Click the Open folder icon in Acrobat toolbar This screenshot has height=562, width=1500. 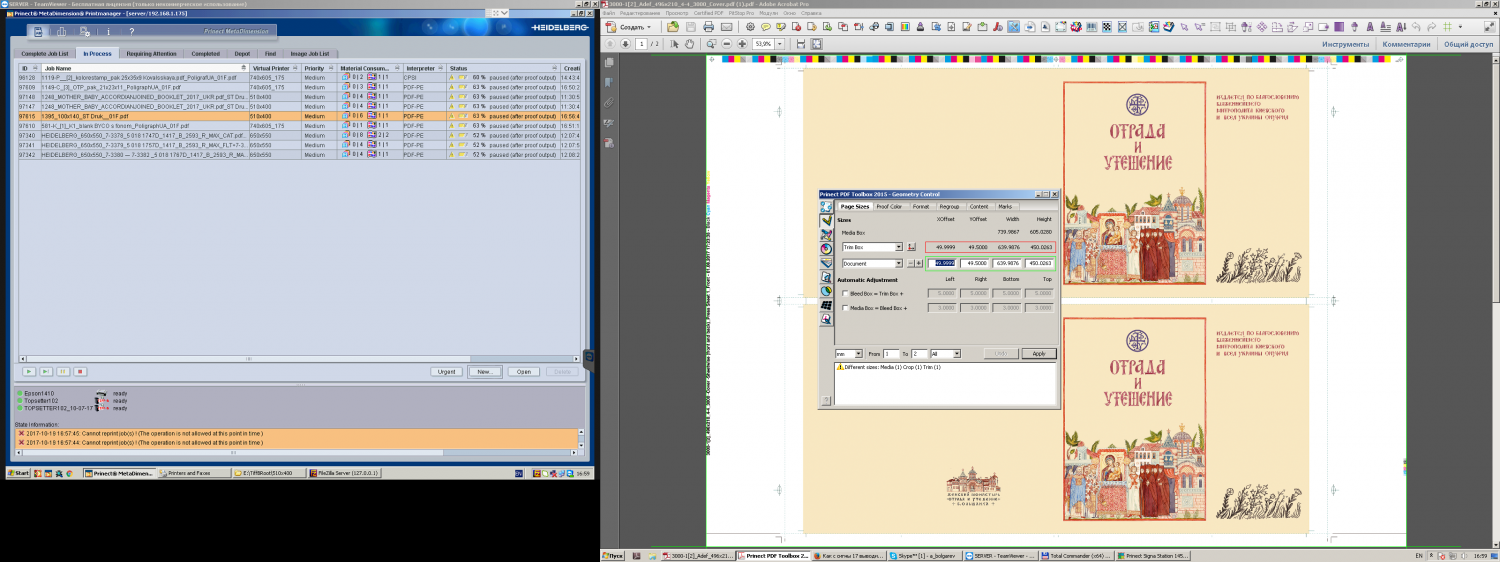[675, 27]
